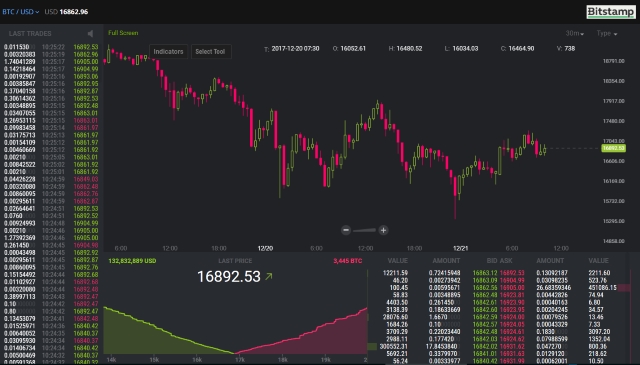Click the 451086.15 ask value in the order book

[602, 287]
